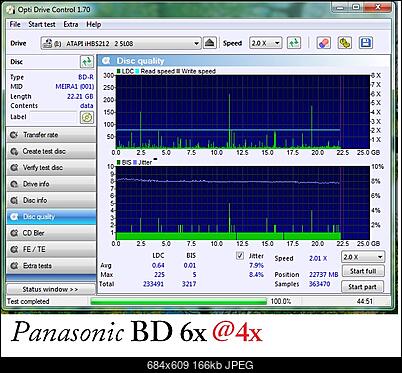Viewport: 402px width, 373px height.
Task: Toggle the Jitter checkbox
Action: [240, 256]
